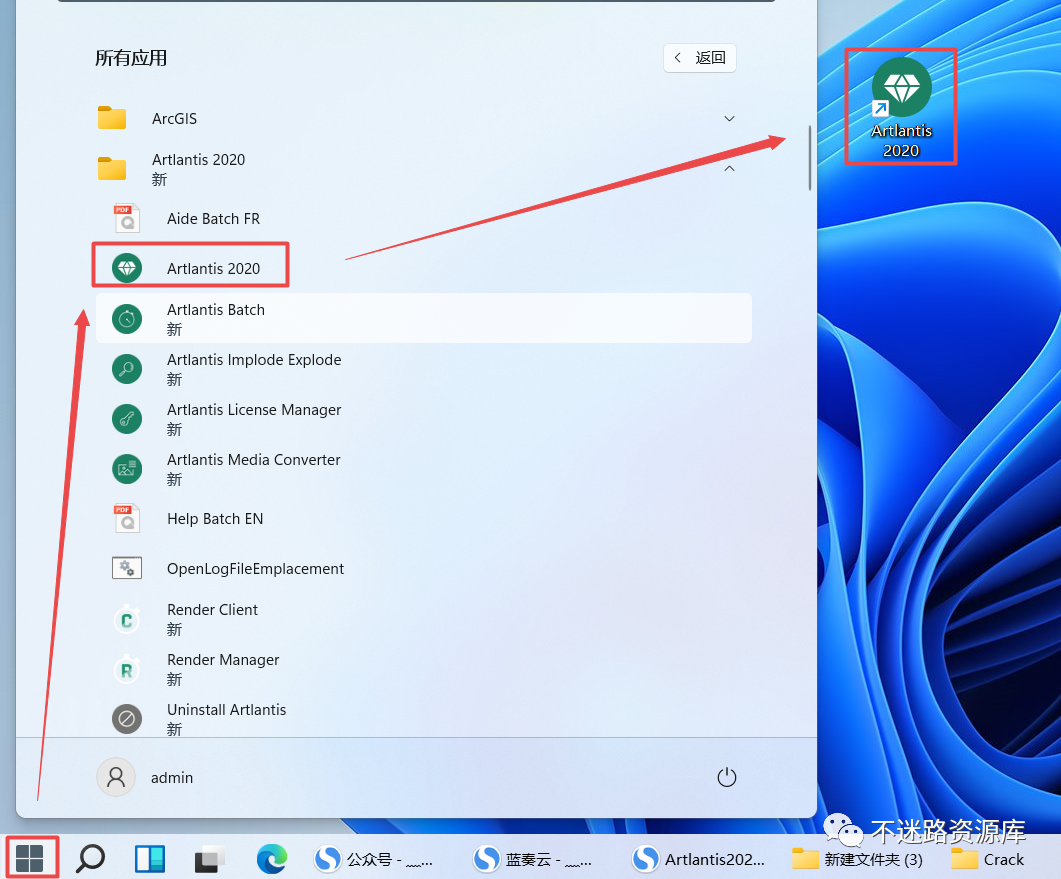This screenshot has width=1061, height=879.
Task: Click the Artlantis 2020 gem icon in app list
Action: (x=127, y=268)
